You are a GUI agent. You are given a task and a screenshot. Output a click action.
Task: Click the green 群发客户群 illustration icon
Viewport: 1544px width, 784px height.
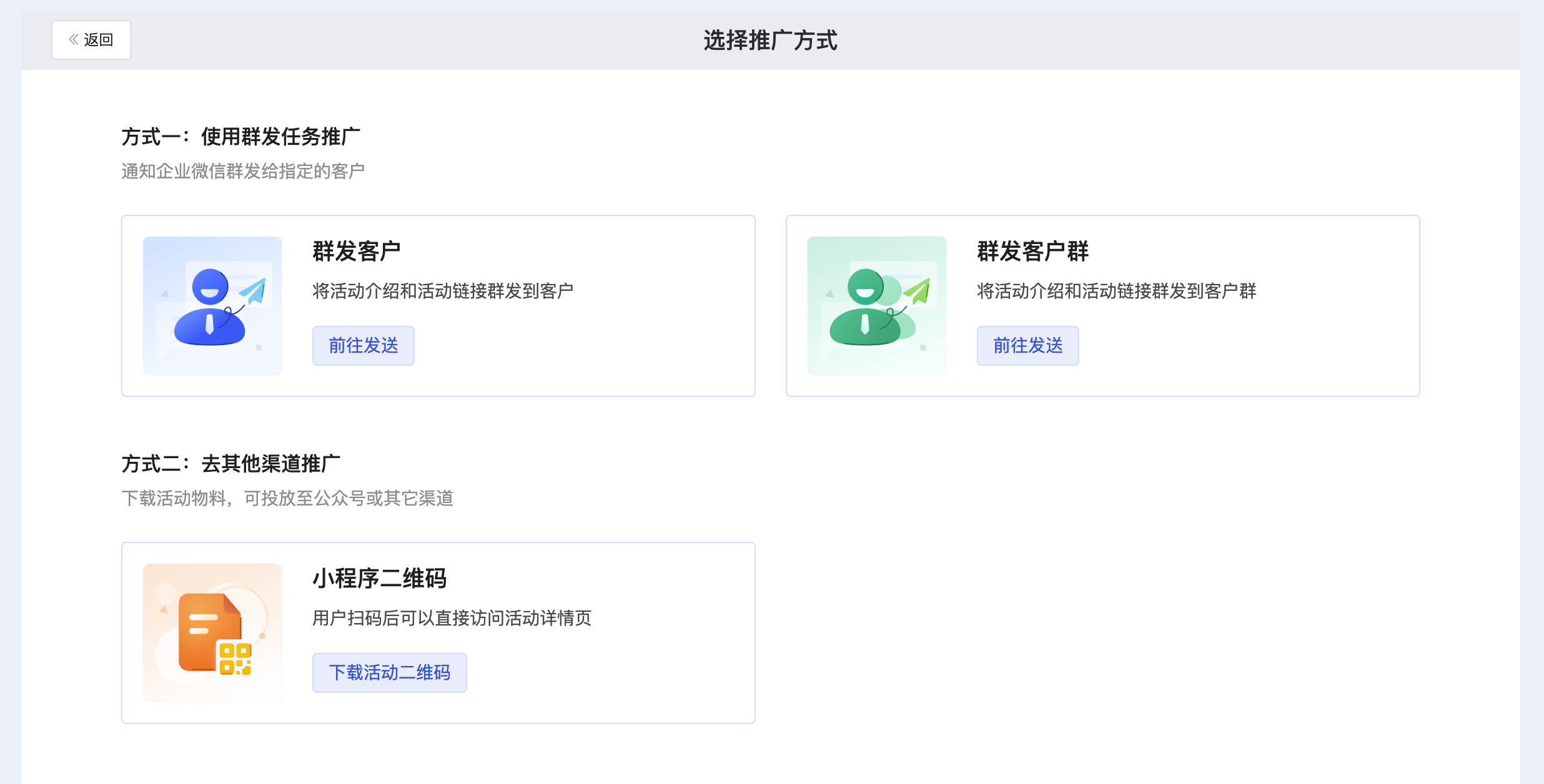(x=877, y=306)
